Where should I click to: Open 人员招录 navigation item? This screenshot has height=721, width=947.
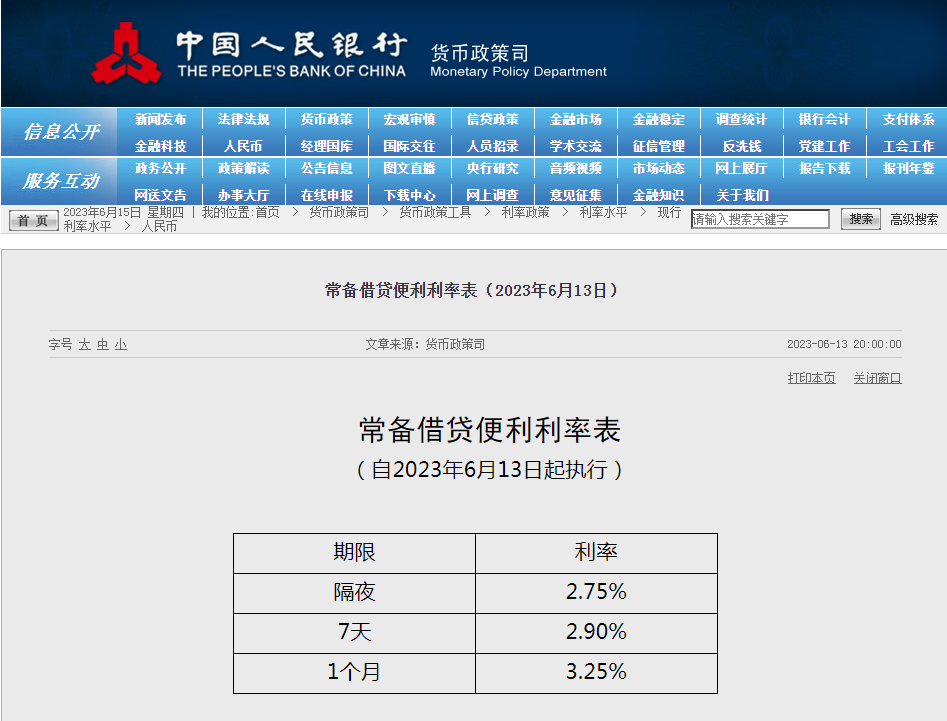coord(493,146)
